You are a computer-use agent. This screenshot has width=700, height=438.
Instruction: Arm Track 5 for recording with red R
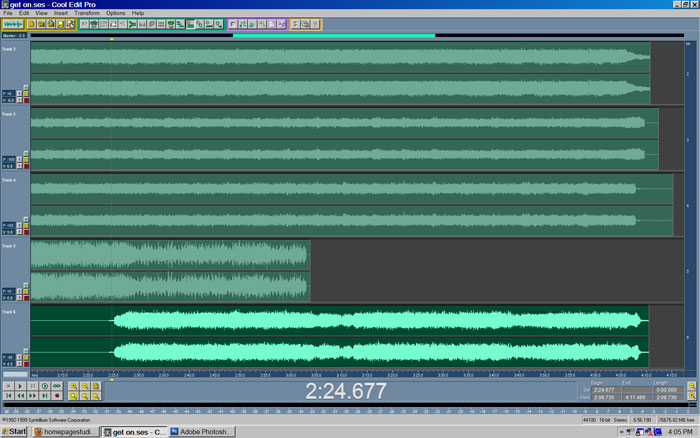click(26, 298)
